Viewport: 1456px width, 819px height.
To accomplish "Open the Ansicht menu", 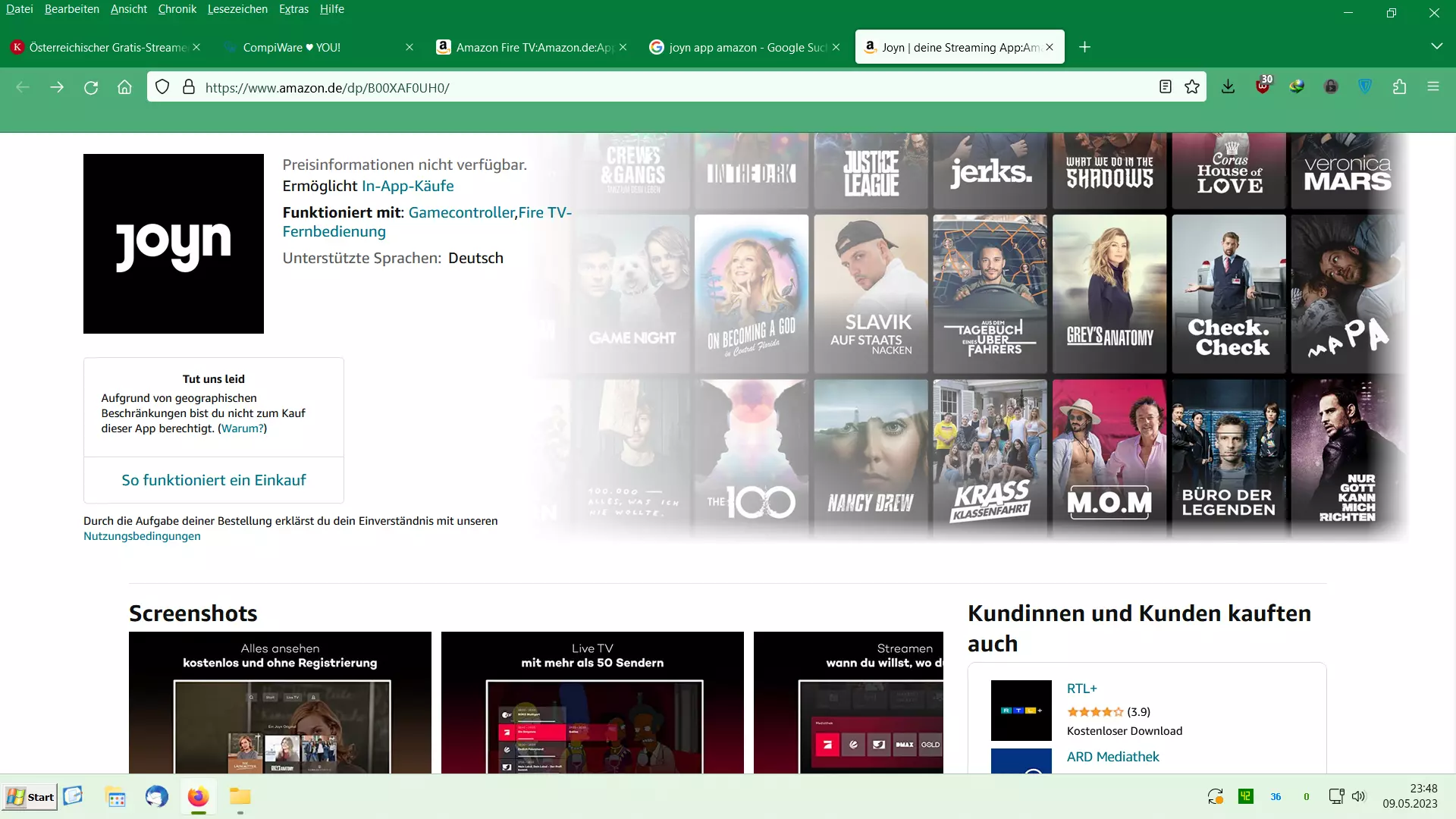I will pos(129,9).
